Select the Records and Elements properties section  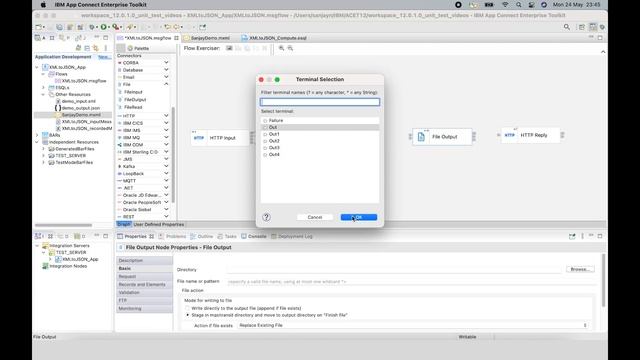point(144,284)
